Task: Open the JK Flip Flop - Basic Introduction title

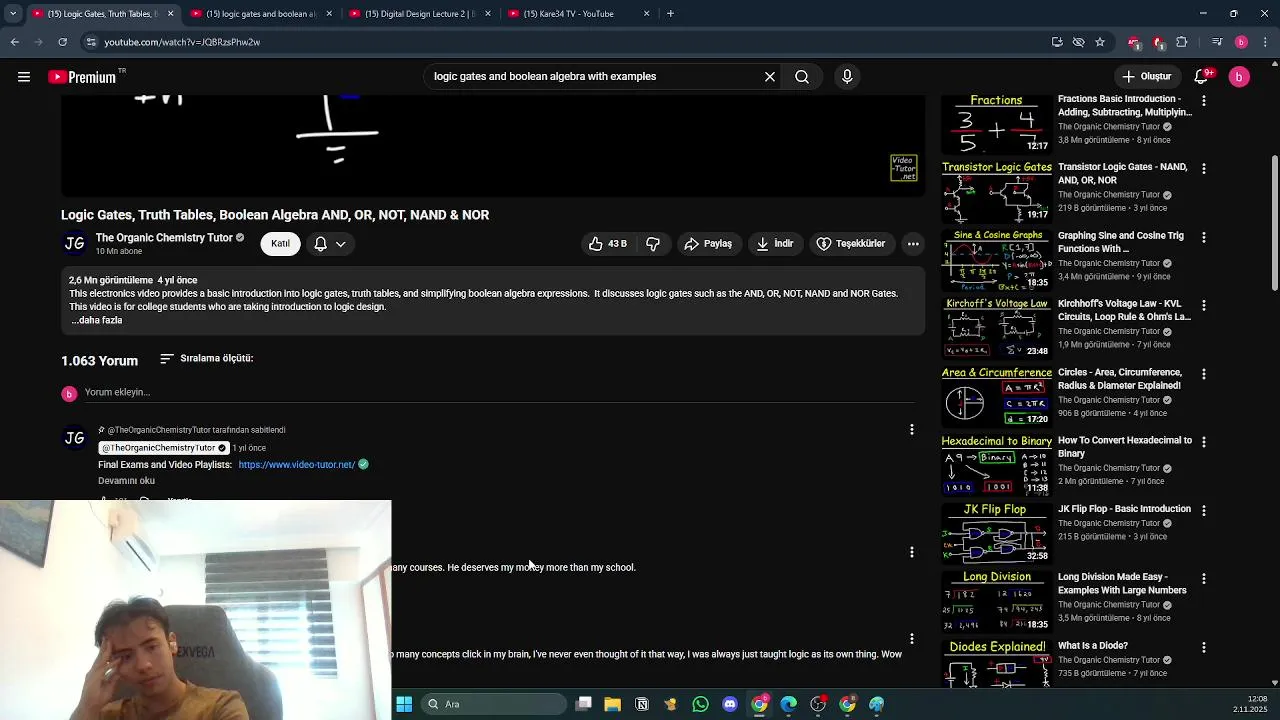Action: pos(1124,509)
